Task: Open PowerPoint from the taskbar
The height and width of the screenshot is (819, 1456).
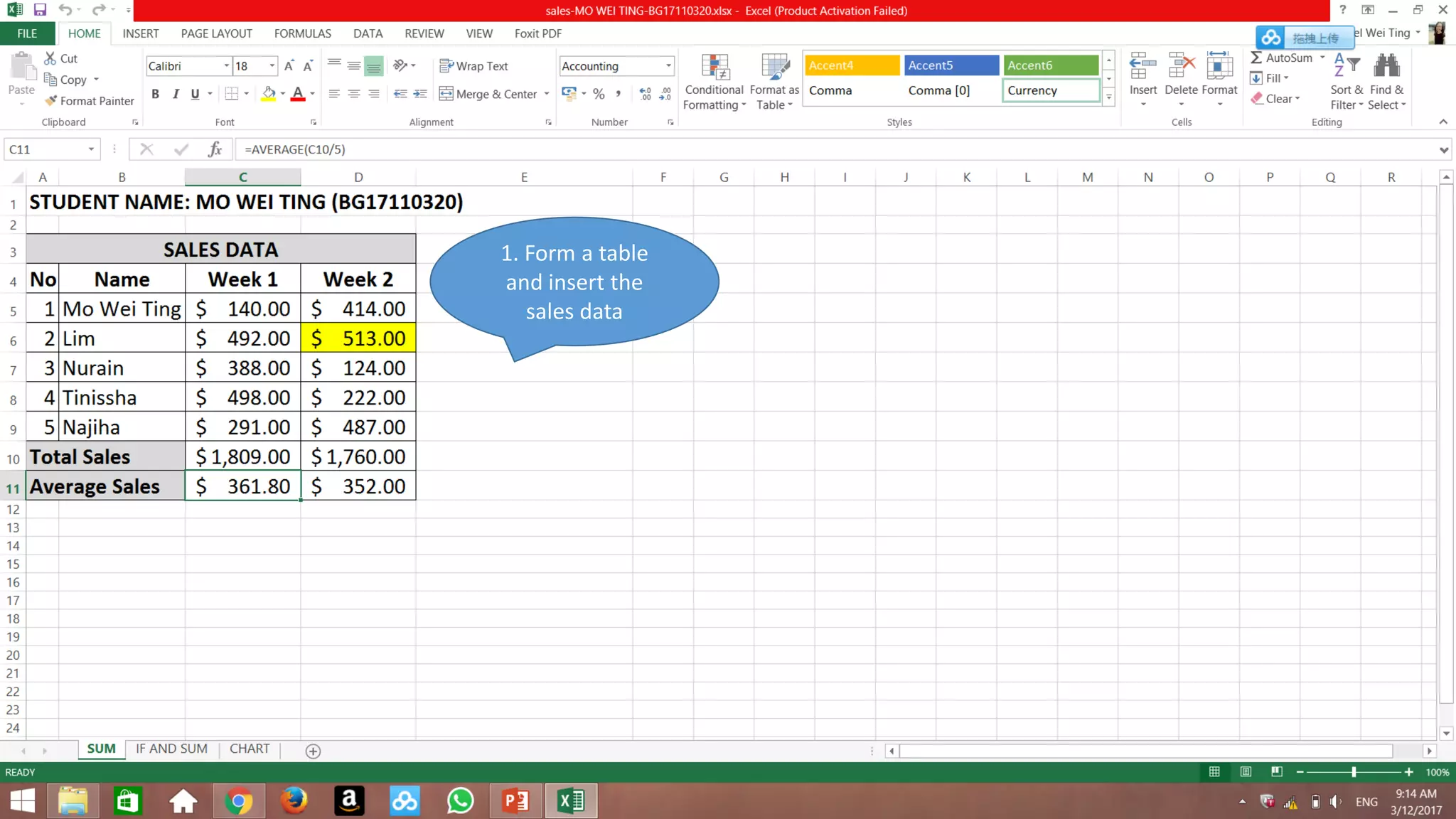Action: (515, 801)
